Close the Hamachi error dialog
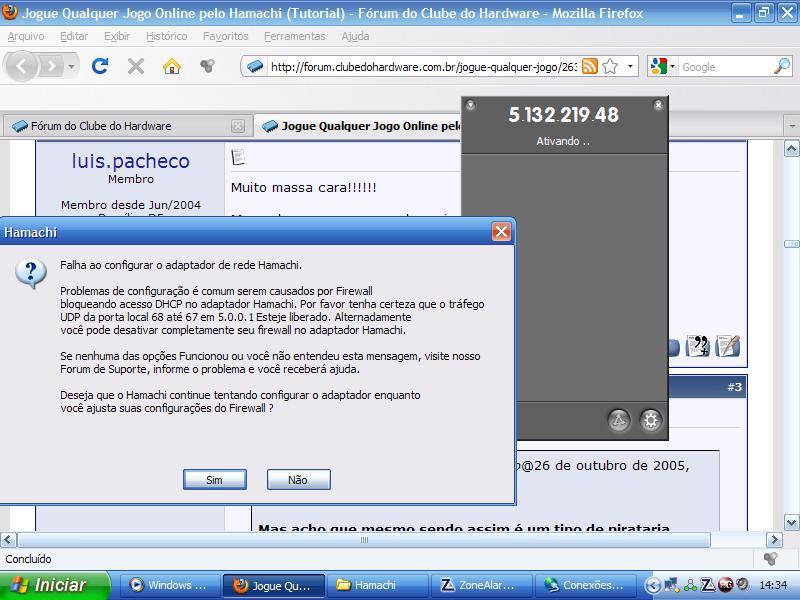This screenshot has width=800, height=600. [x=501, y=232]
